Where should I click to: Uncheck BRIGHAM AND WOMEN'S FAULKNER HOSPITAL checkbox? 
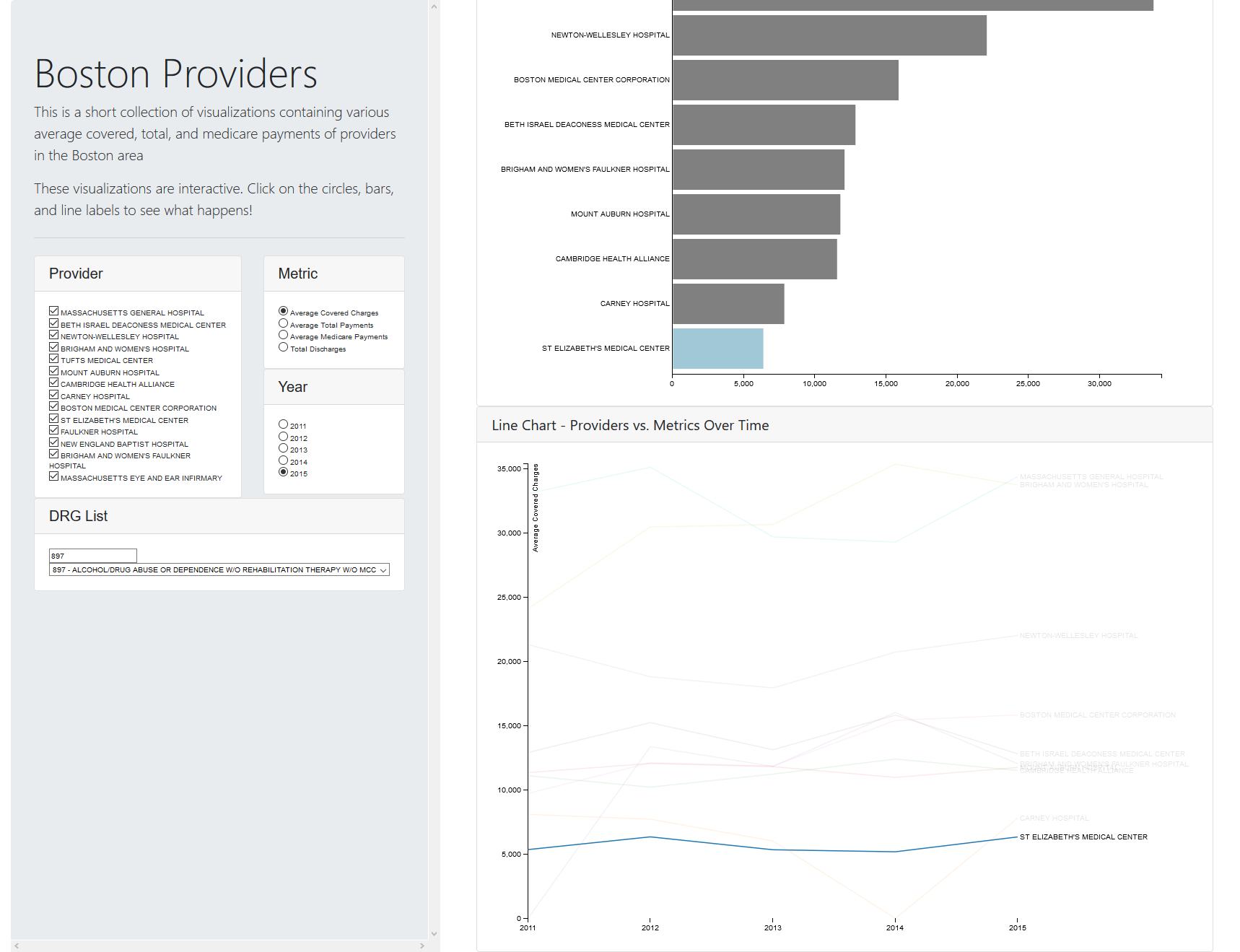(x=53, y=454)
